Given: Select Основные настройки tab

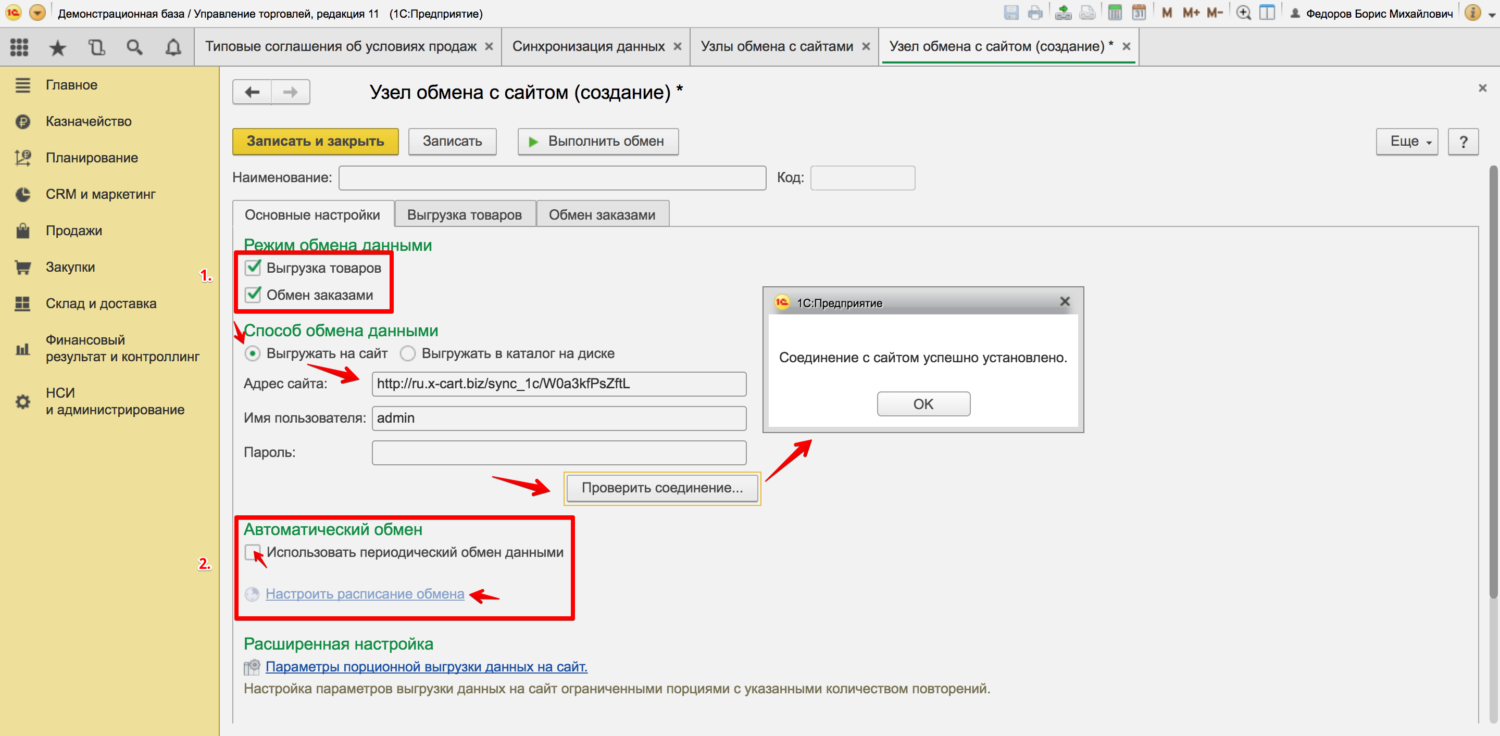Looking at the screenshot, I should 313,214.
